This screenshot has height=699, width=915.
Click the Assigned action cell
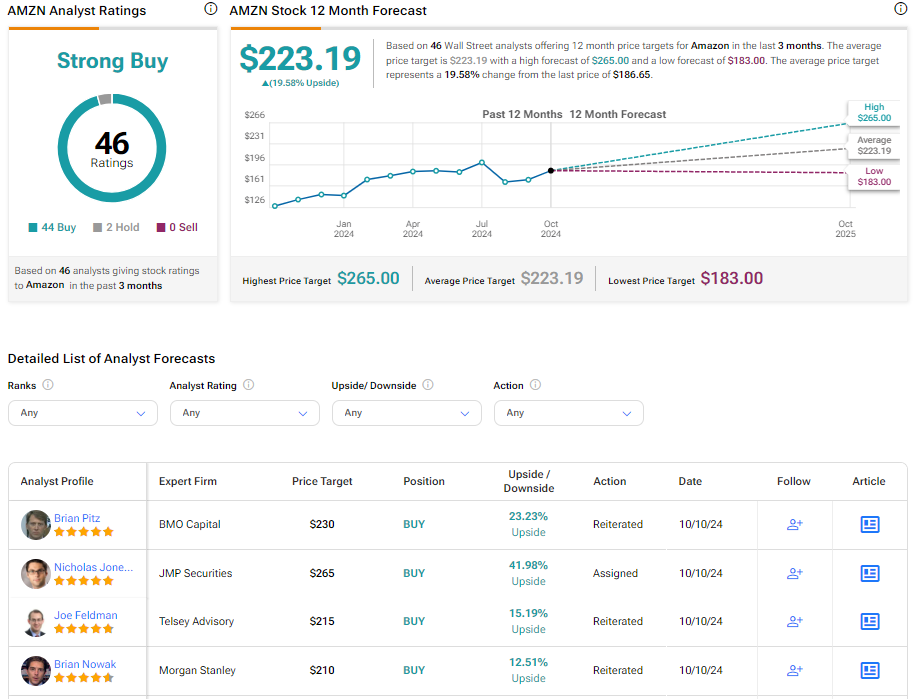pos(615,574)
